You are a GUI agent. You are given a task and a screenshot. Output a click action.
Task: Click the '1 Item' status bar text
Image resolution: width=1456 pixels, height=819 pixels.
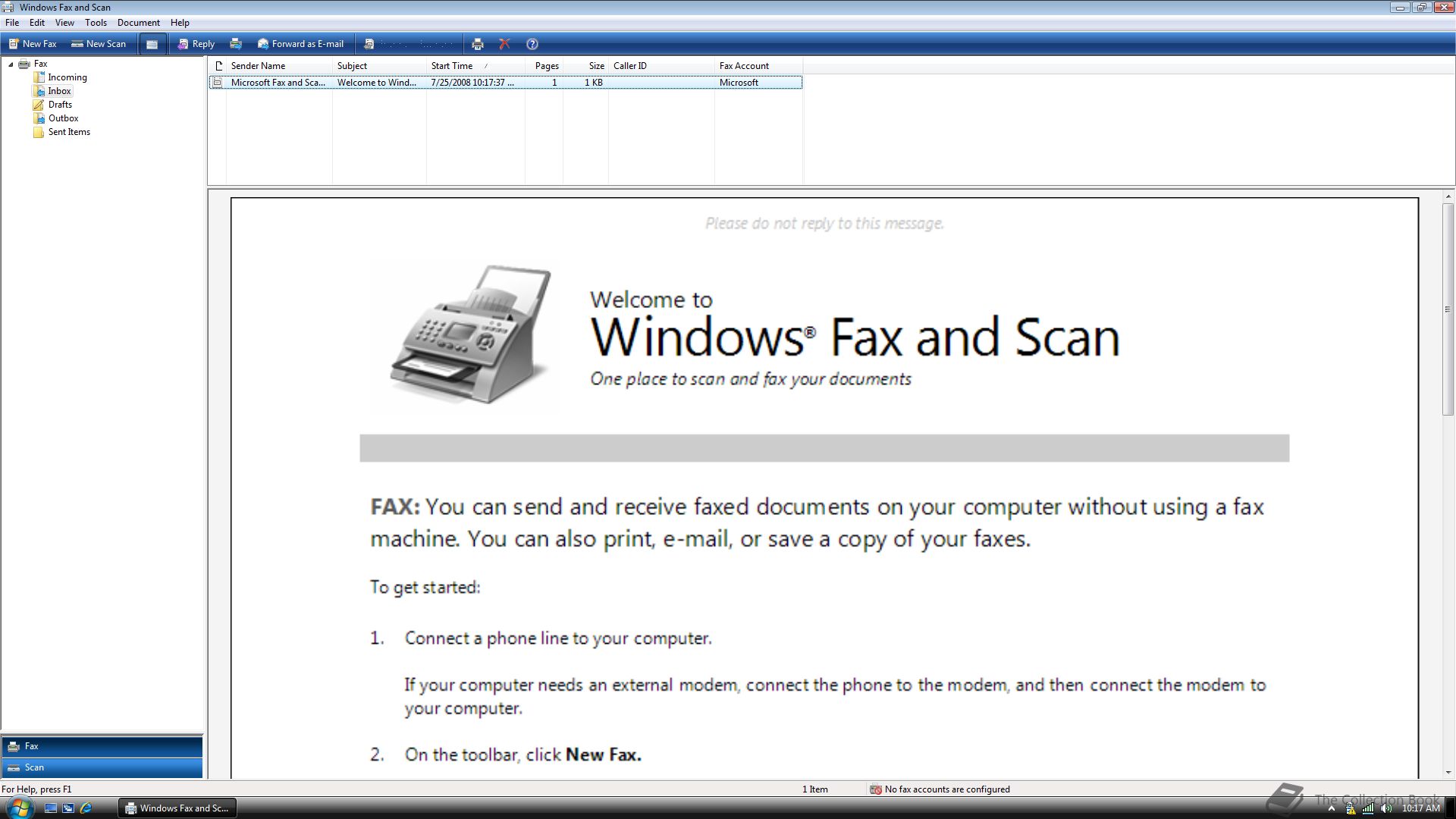tap(815, 789)
